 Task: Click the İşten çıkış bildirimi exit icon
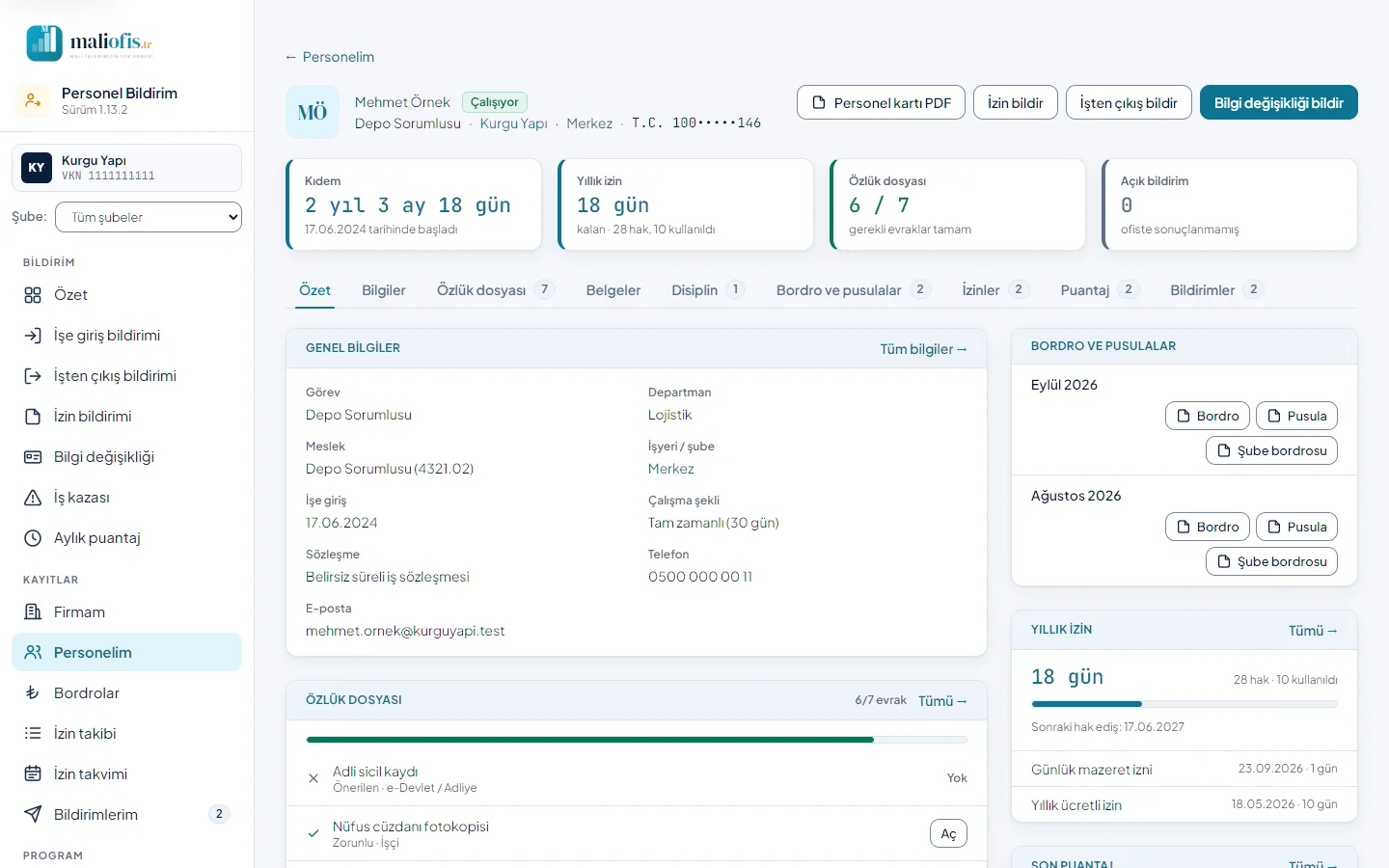tap(33, 376)
